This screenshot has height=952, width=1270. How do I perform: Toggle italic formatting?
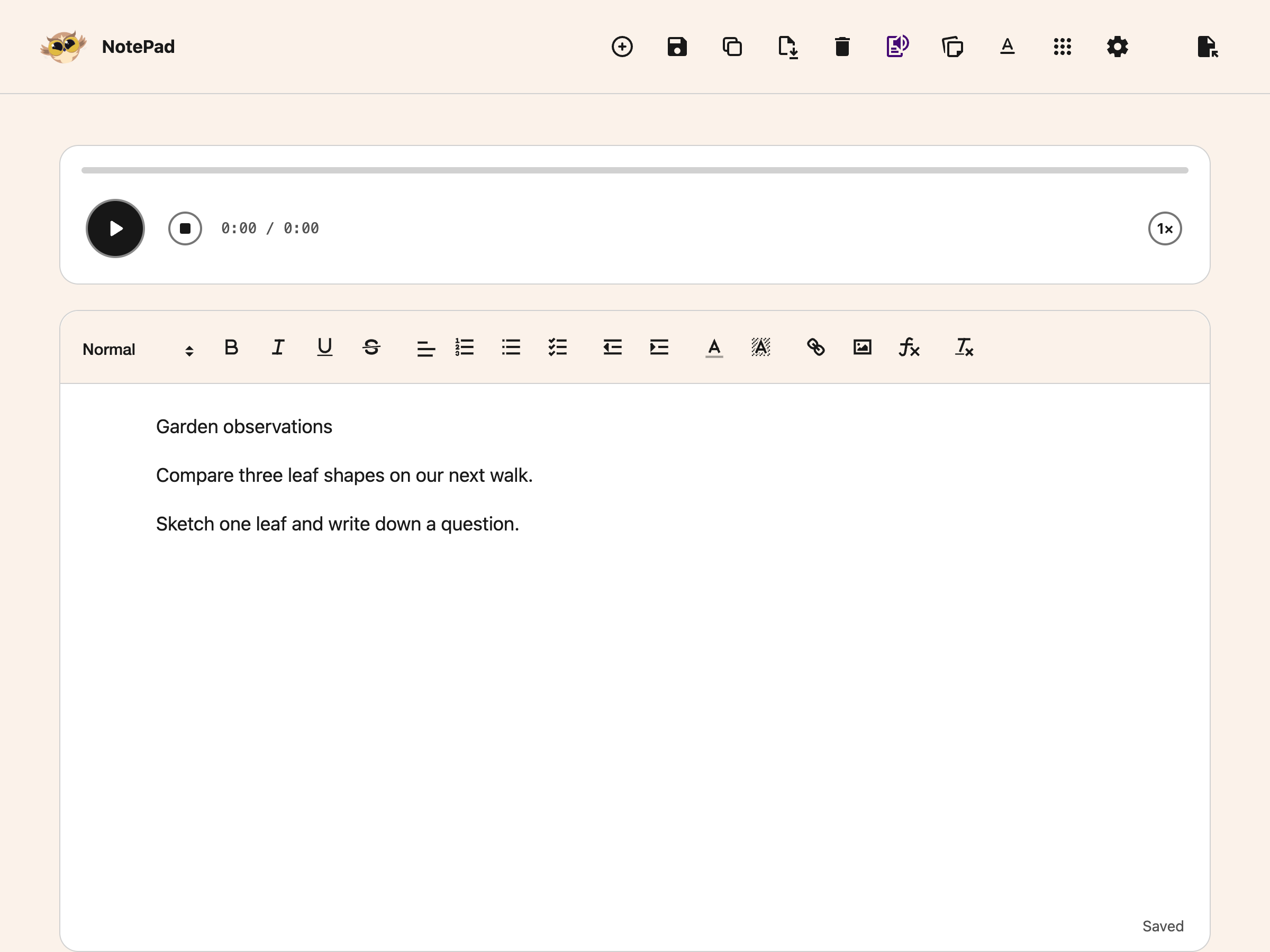(278, 347)
